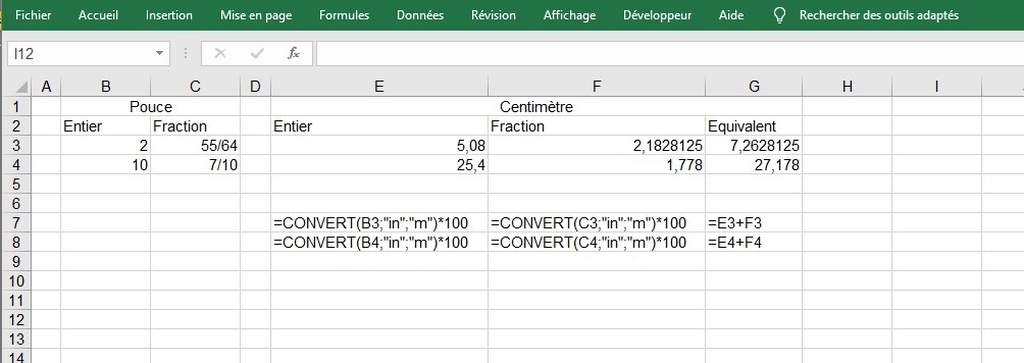The height and width of the screenshot is (363, 1024).
Task: Click the Select All corner triangle
Action: pos(21,86)
